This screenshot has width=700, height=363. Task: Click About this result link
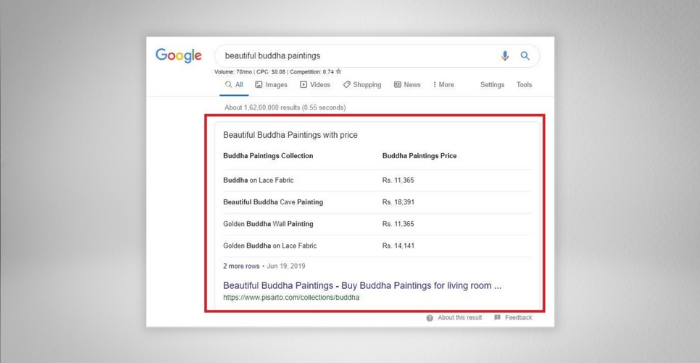coord(460,318)
